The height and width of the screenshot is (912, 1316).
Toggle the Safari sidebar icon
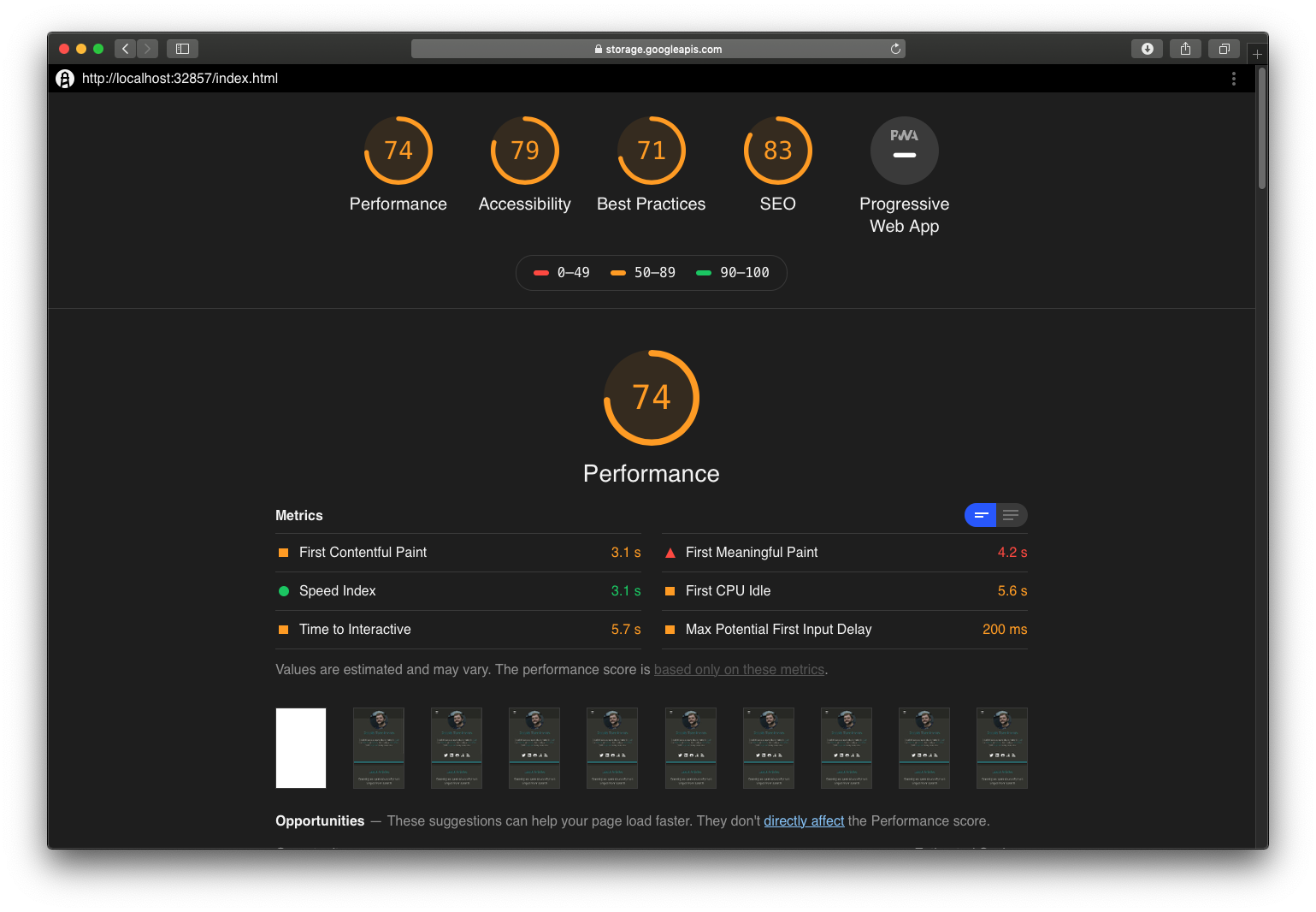click(x=182, y=49)
